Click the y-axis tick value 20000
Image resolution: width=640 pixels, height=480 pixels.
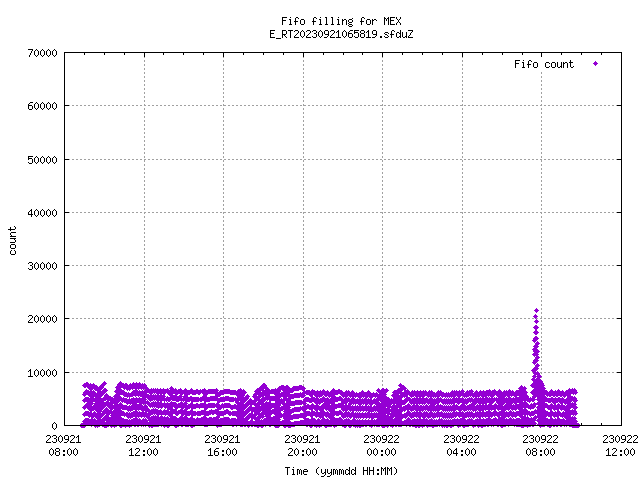(43, 319)
